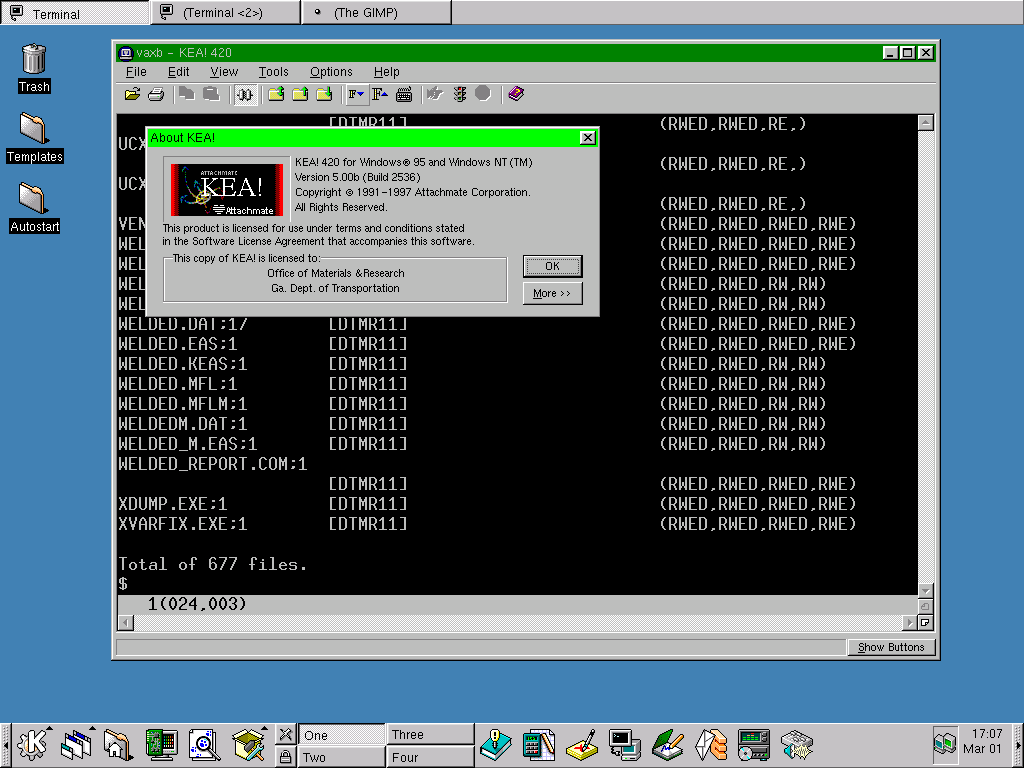This screenshot has width=1024, height=768.
Task: Click the greyed Copy icon in KEA! toolbar
Action: point(187,95)
